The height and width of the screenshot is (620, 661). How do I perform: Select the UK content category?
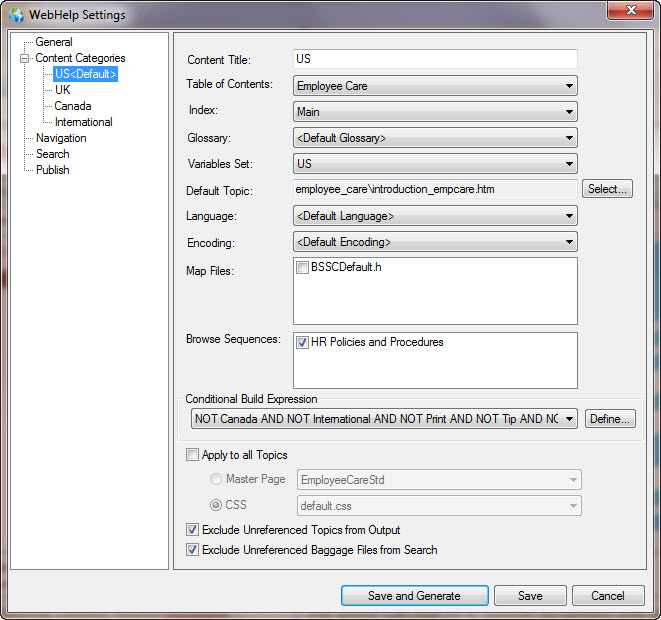tap(63, 90)
